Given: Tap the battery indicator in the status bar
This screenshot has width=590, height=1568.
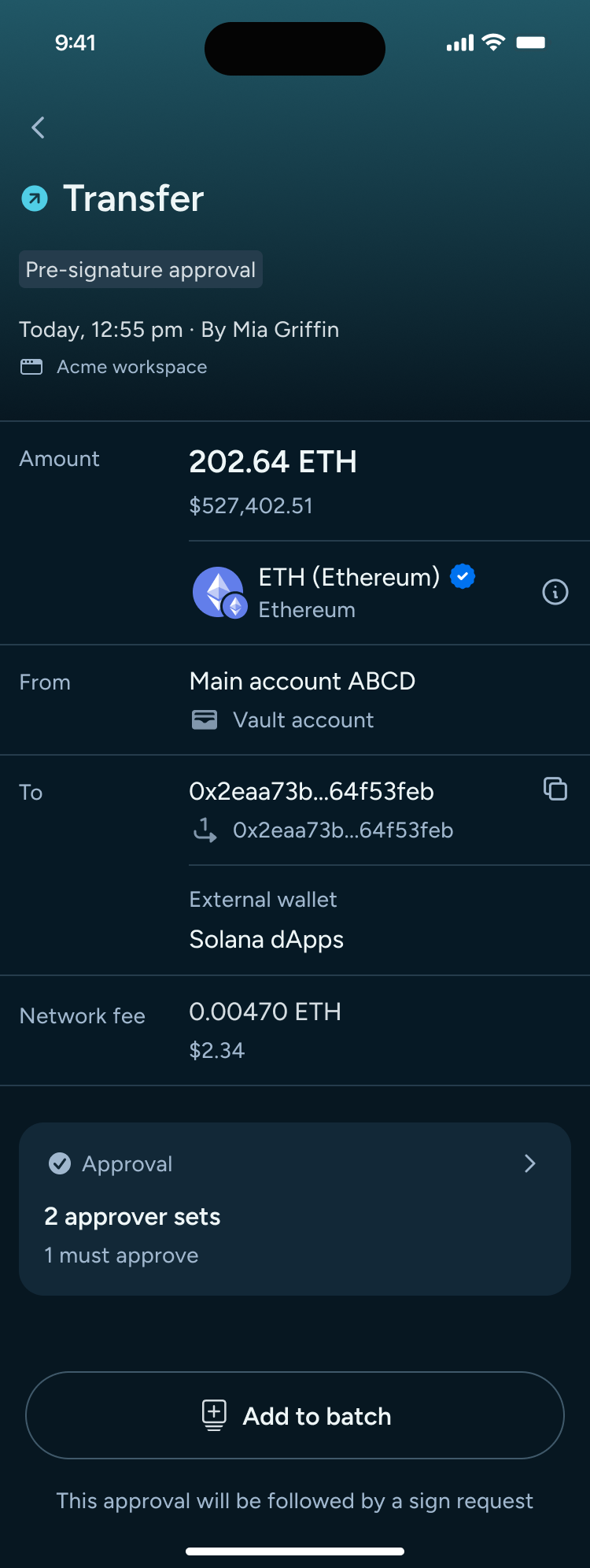Looking at the screenshot, I should point(531,43).
